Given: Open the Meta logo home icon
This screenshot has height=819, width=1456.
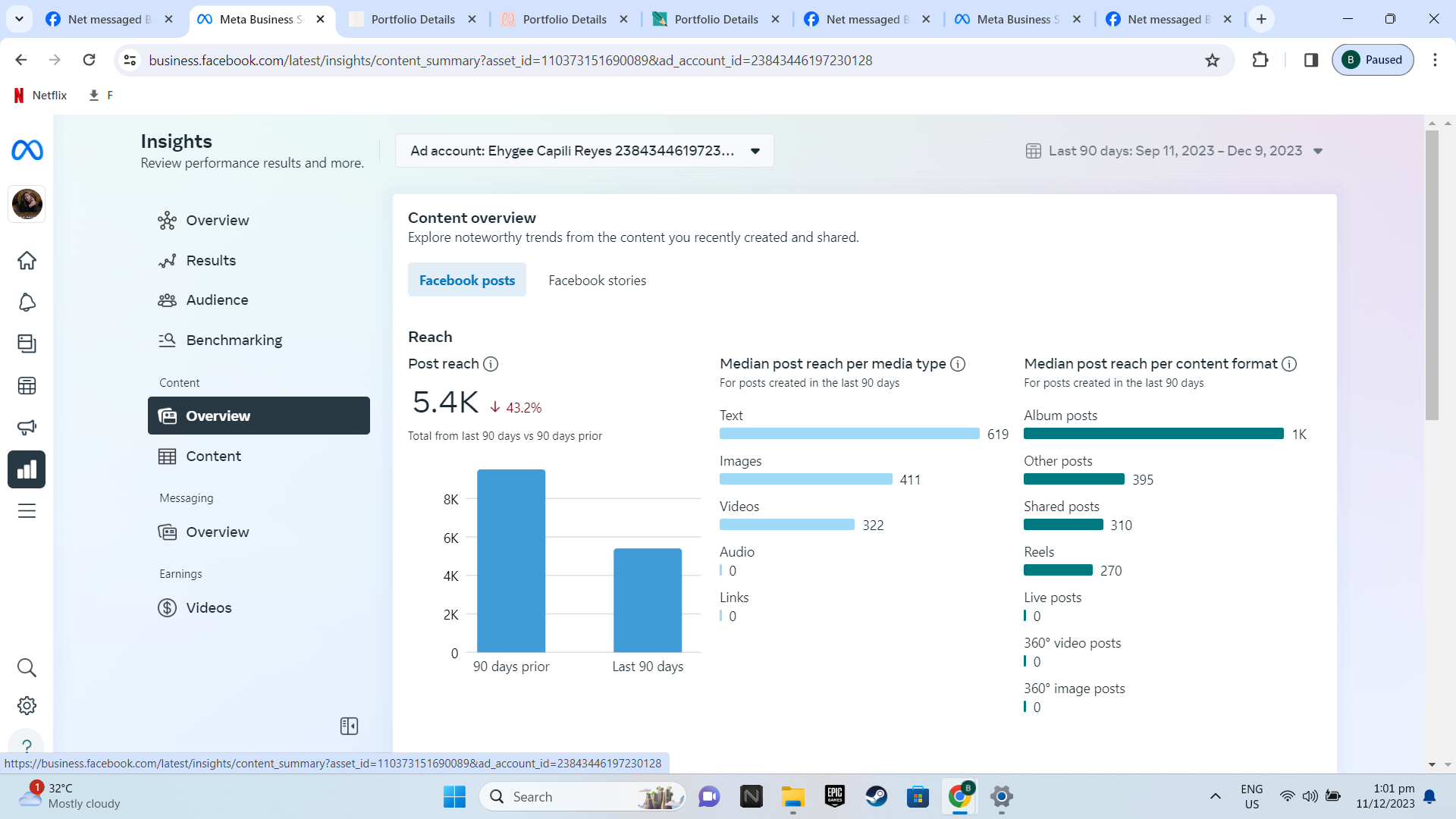Looking at the screenshot, I should [x=27, y=150].
